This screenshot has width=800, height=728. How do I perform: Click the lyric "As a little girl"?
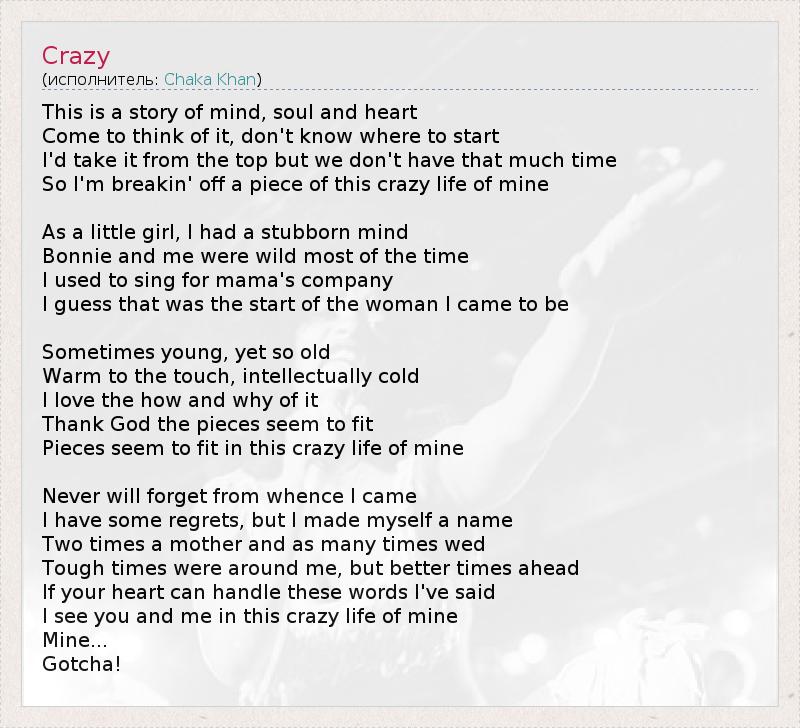point(225,232)
